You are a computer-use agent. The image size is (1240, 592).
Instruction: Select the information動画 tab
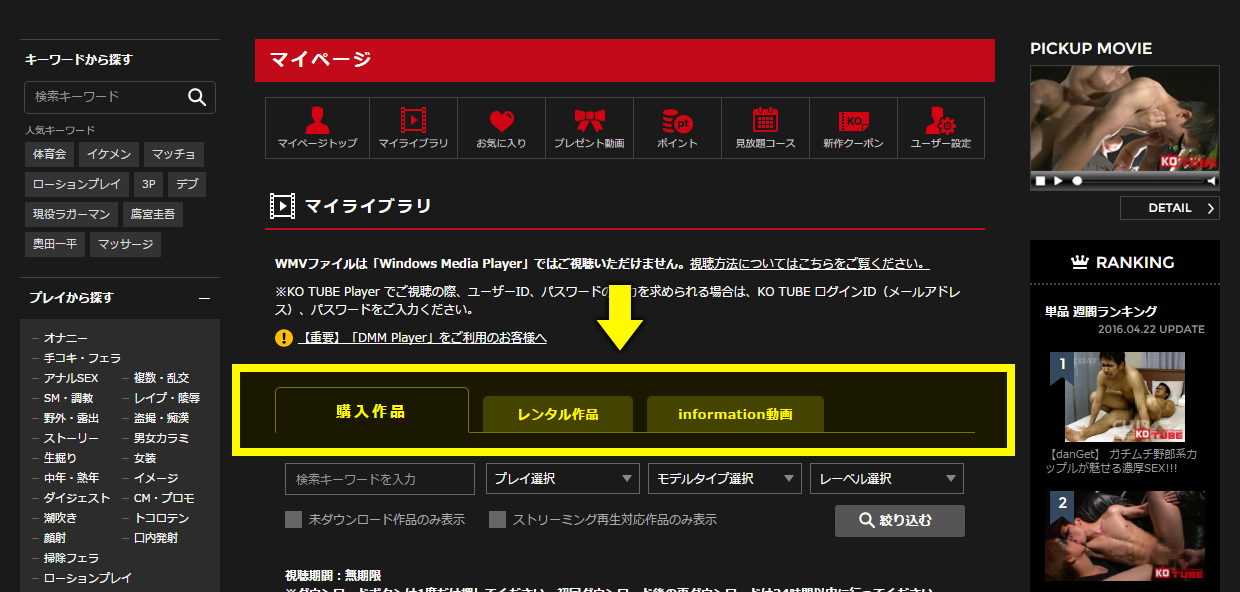[735, 414]
